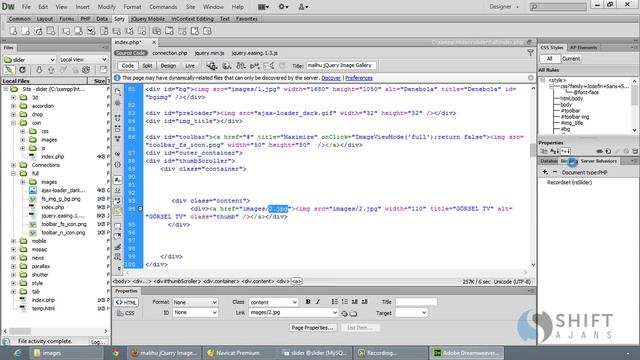Click the Log button in Files panel

coord(98,342)
